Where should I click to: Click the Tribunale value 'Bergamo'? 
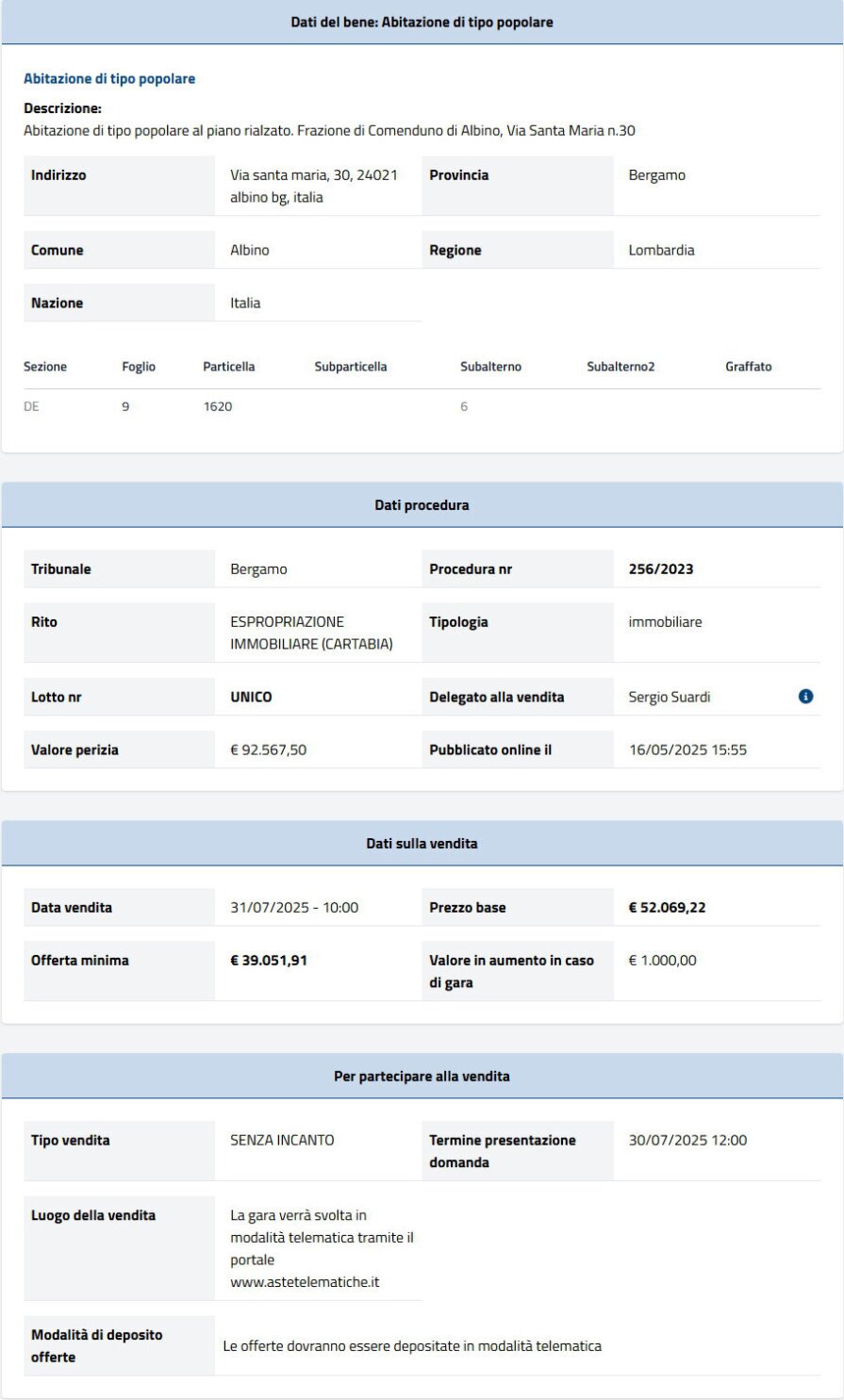coord(258,569)
